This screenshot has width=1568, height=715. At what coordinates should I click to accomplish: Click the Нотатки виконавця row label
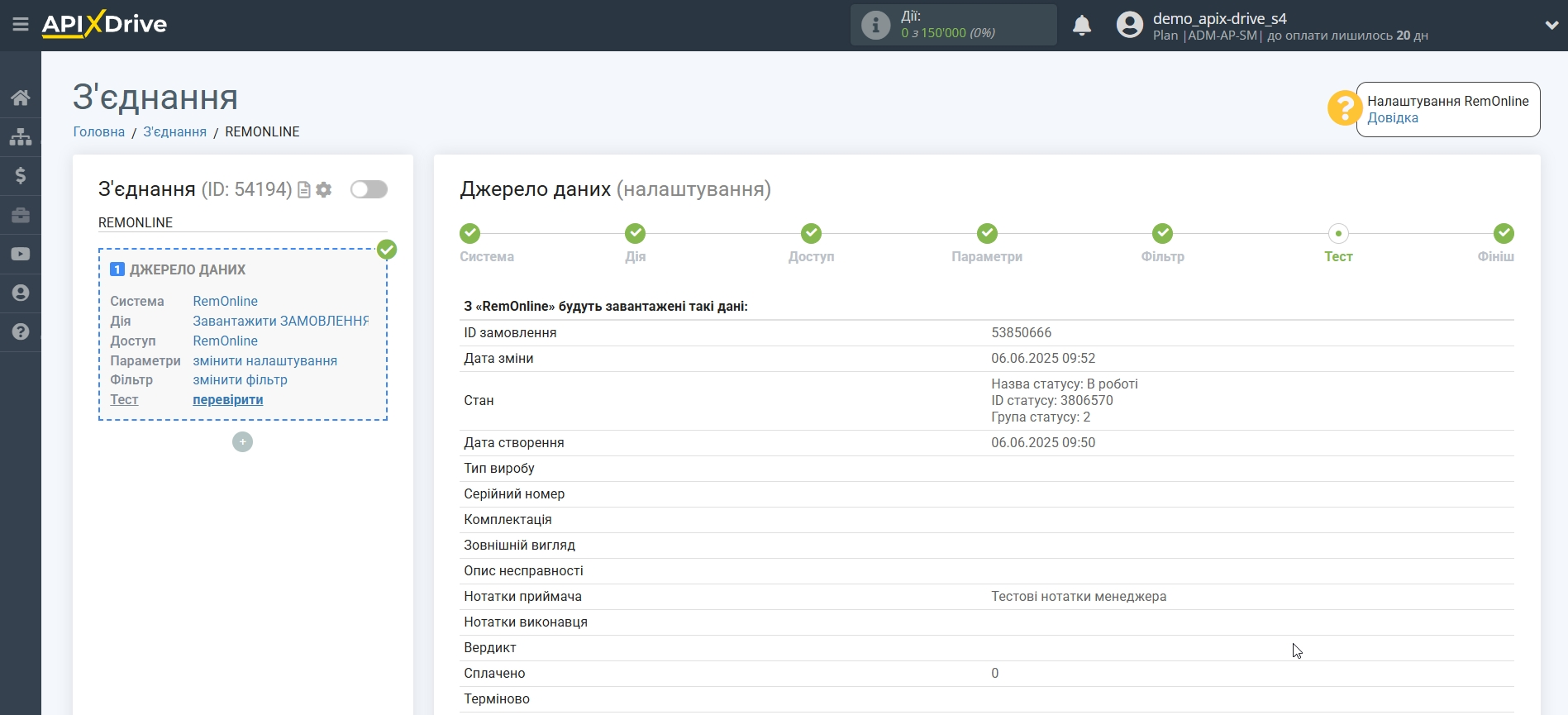(x=526, y=622)
